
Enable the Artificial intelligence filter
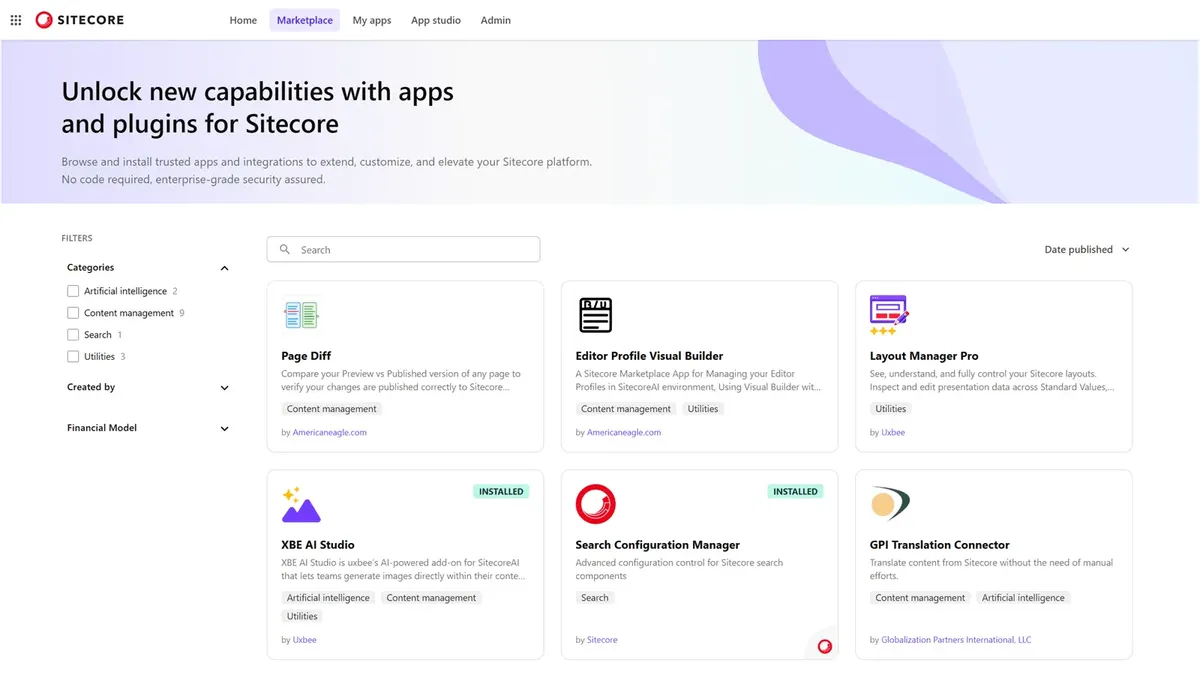(x=73, y=290)
